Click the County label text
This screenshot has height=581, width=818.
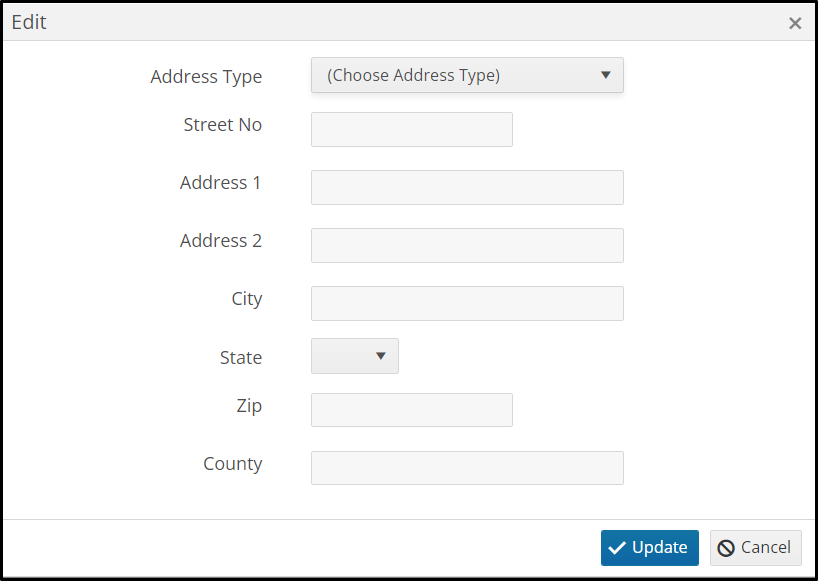pyautogui.click(x=233, y=464)
